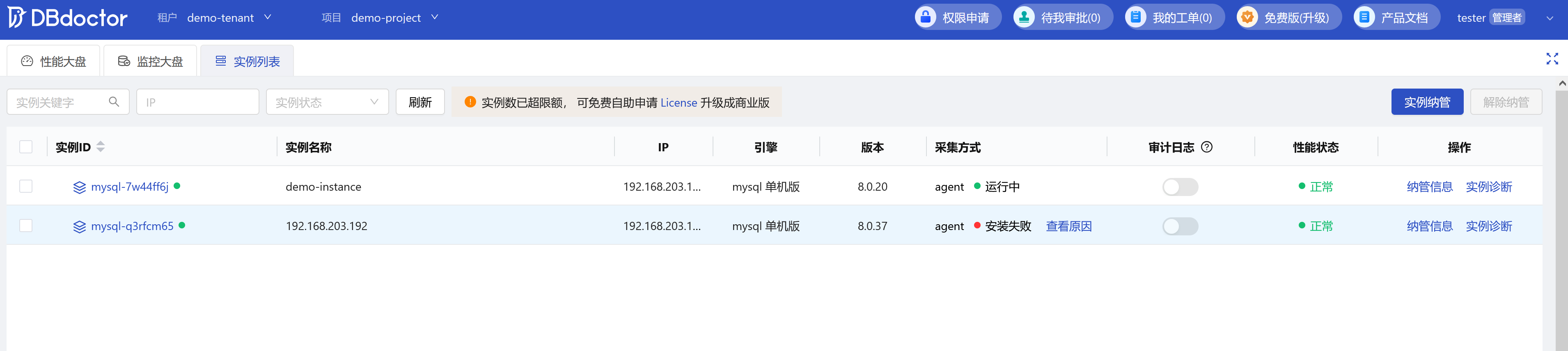The width and height of the screenshot is (1568, 351).
Task: Switch to the 监控大盘 tab
Action: coord(150,61)
